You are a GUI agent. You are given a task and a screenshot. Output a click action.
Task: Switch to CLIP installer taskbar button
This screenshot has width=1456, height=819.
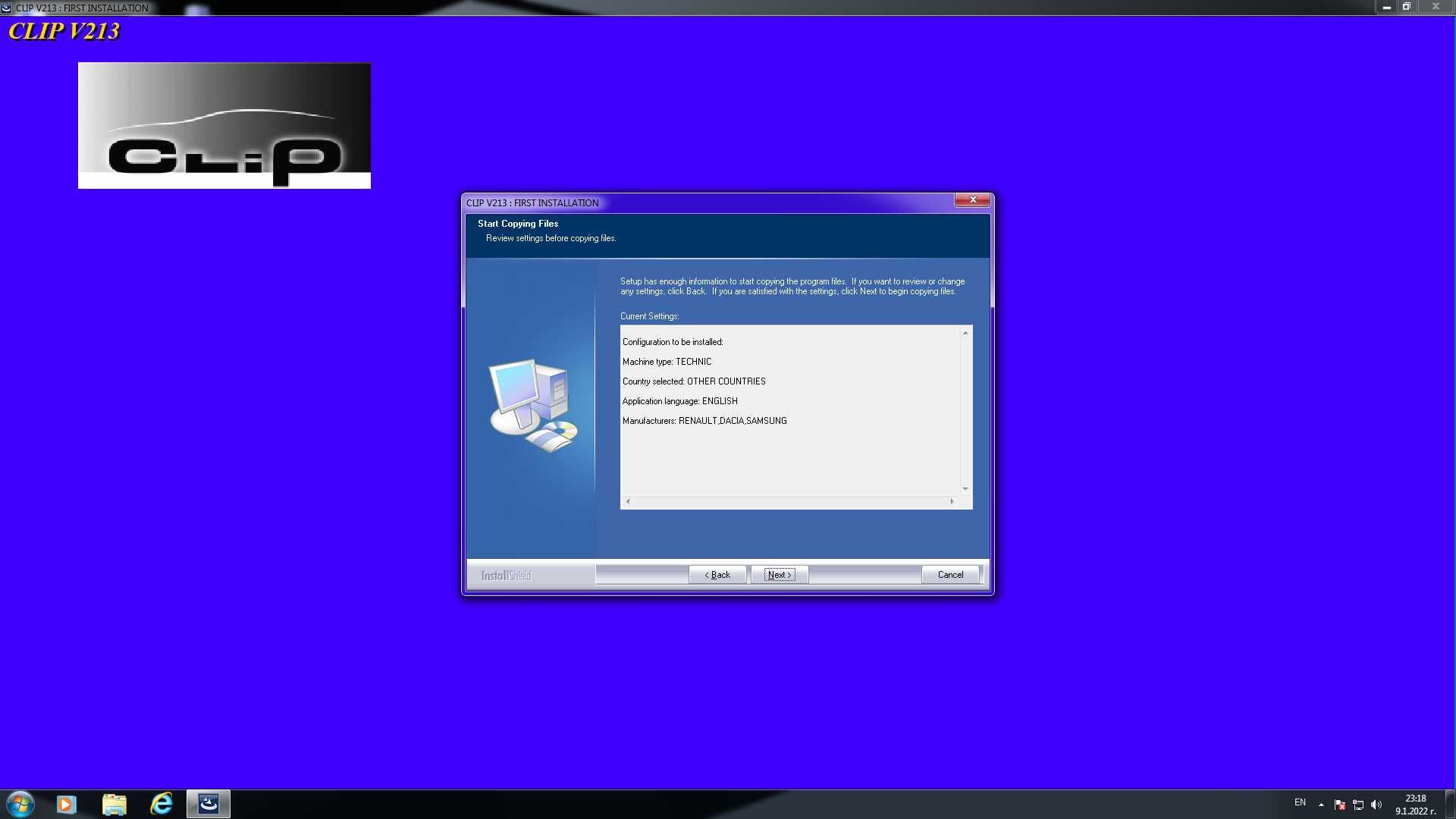209,804
